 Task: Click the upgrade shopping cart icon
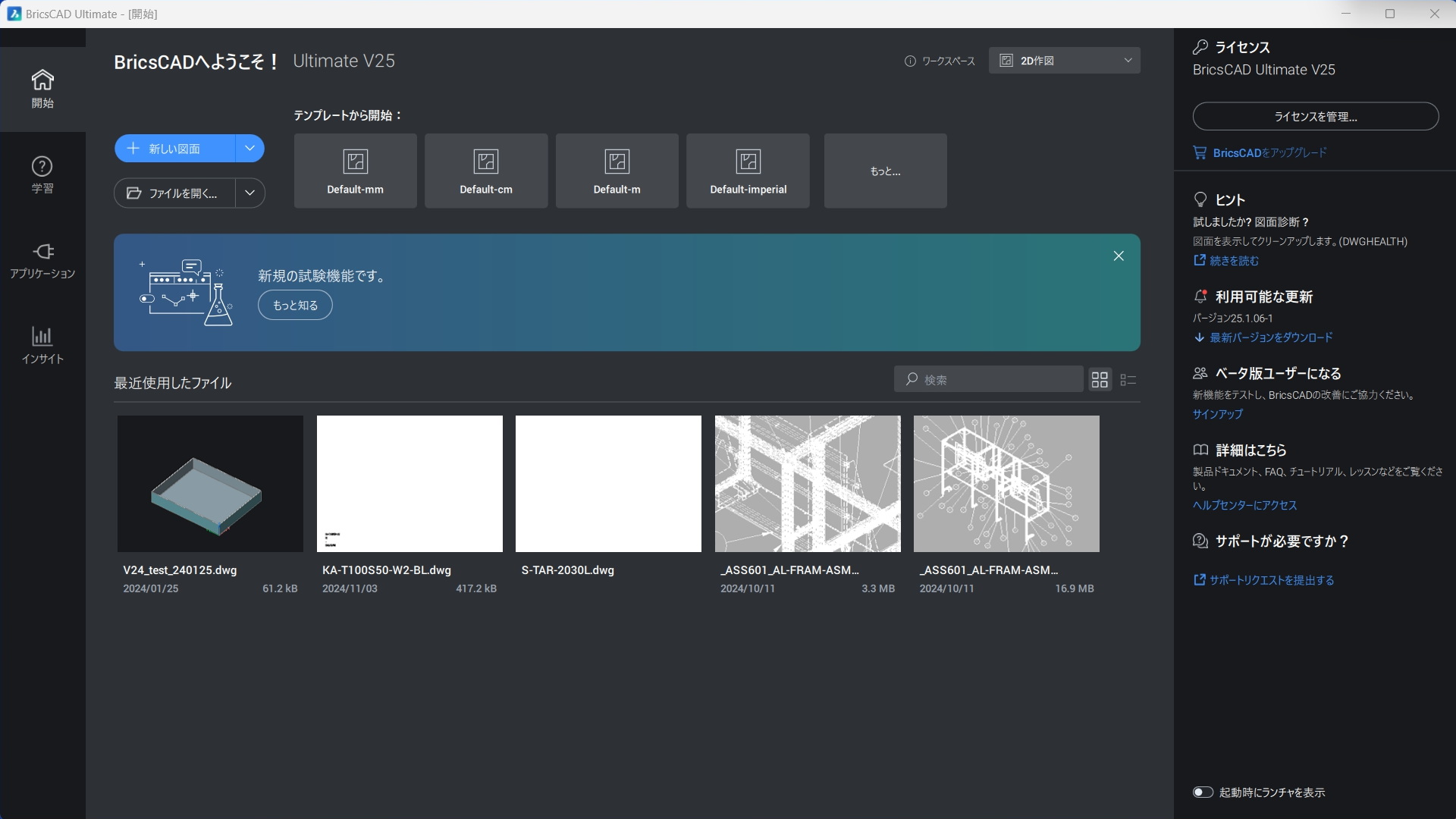click(x=1200, y=152)
